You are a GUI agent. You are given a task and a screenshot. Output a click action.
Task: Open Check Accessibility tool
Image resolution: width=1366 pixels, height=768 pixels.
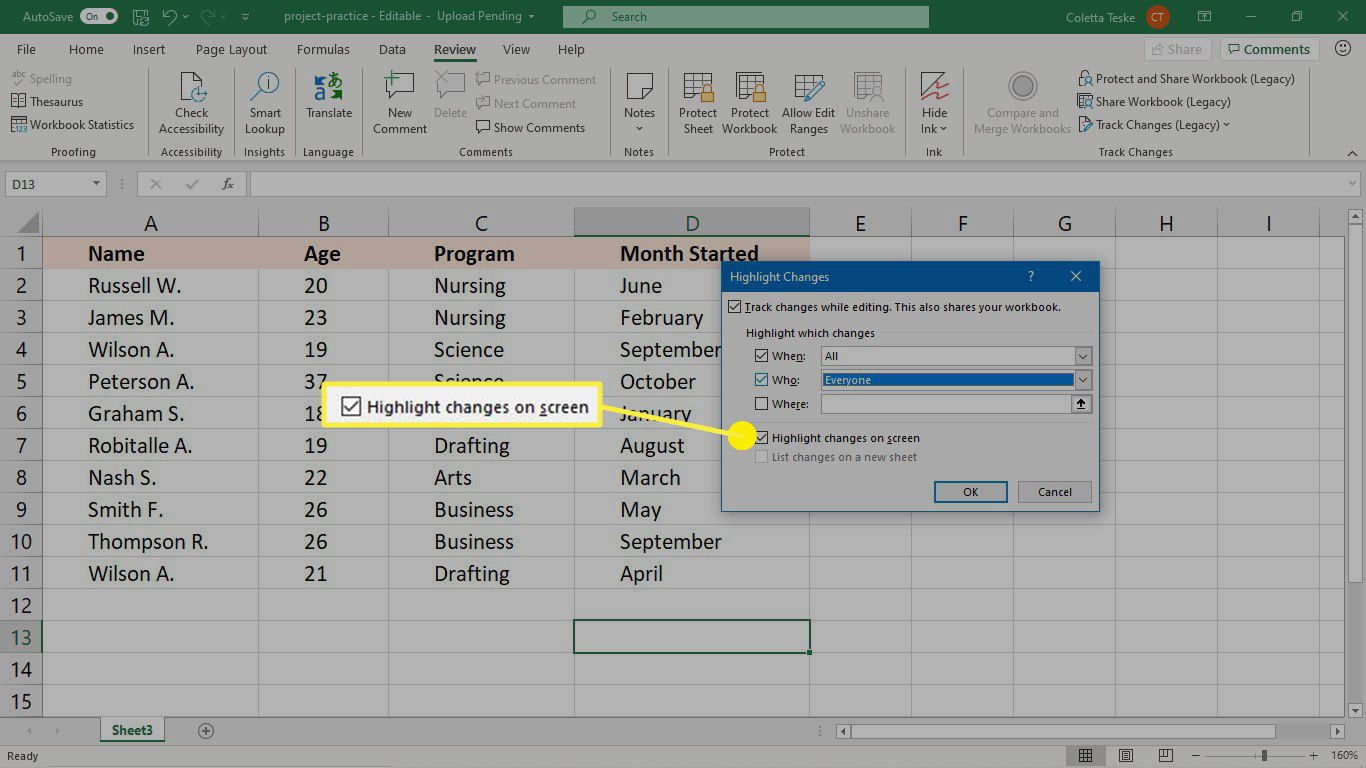[x=191, y=104]
